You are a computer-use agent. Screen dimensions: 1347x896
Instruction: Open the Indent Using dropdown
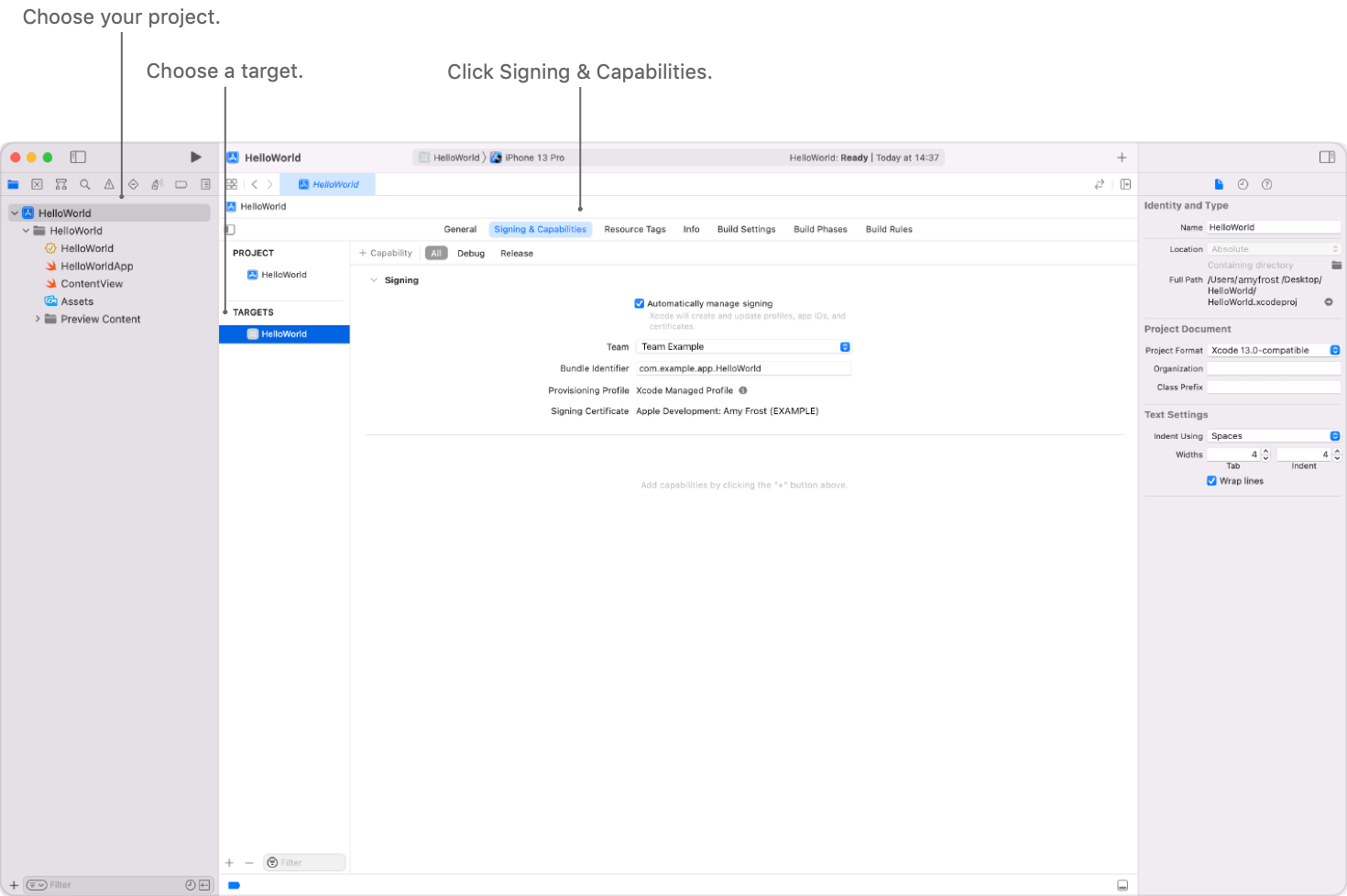(1274, 436)
